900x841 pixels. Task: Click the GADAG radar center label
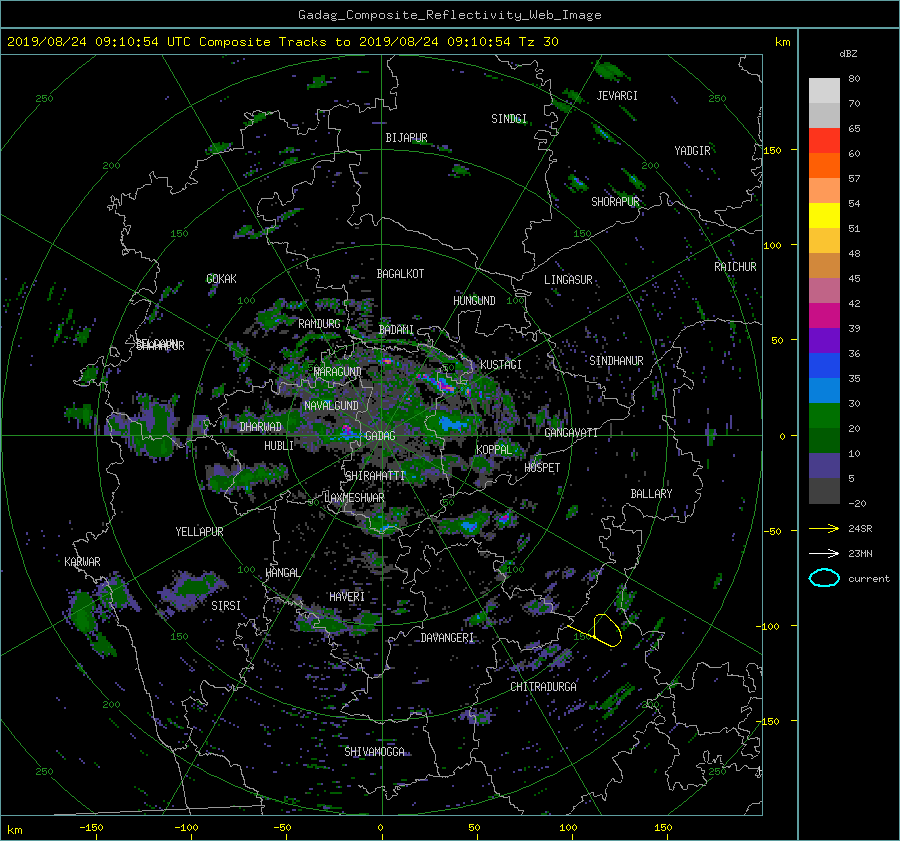pyautogui.click(x=380, y=436)
